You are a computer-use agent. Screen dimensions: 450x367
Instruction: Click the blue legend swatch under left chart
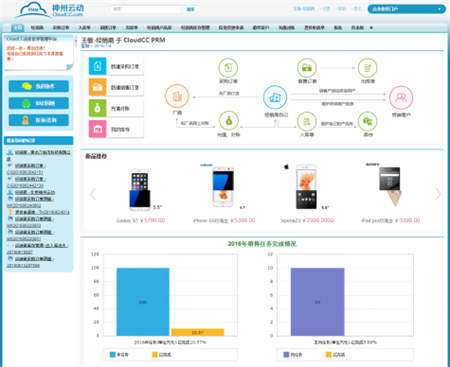(x=113, y=355)
